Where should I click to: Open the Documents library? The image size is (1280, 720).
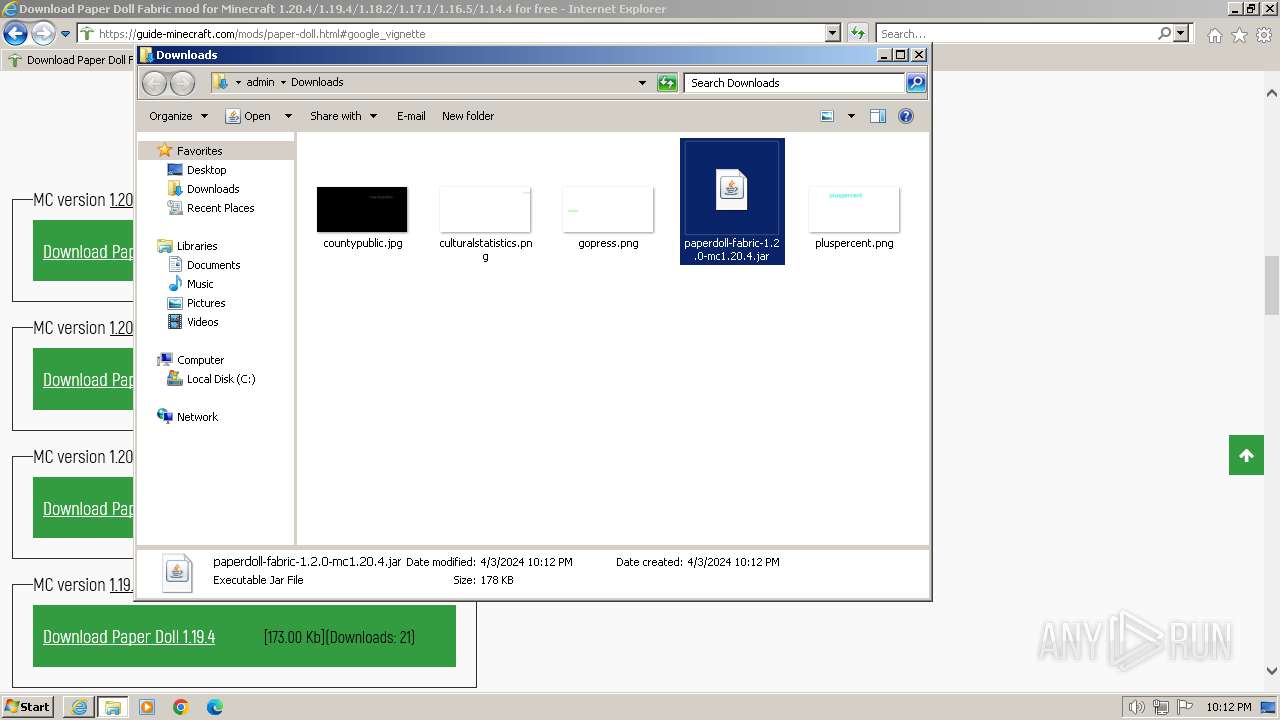(213, 265)
